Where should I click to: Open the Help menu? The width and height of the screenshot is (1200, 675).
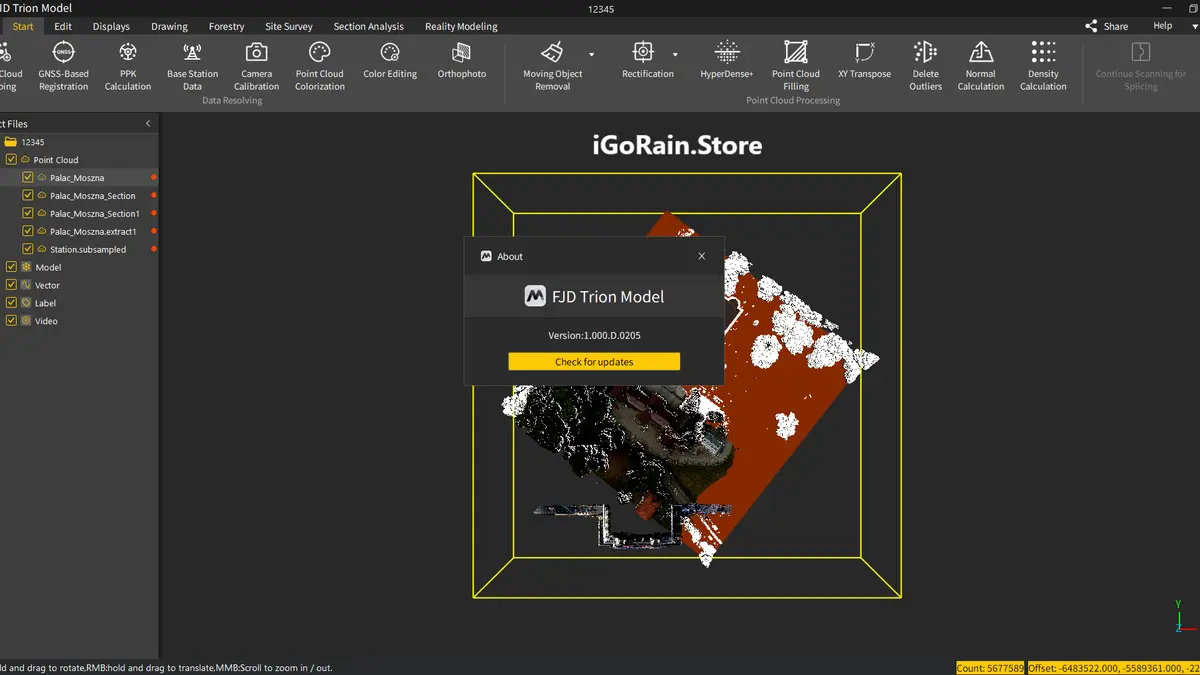click(1163, 26)
